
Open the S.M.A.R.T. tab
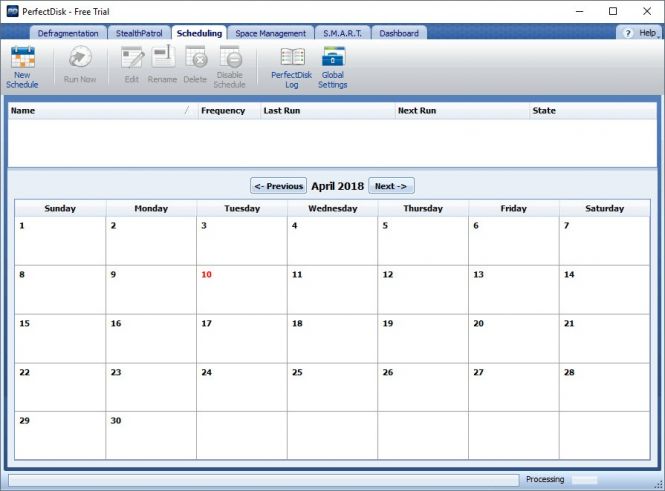coord(343,33)
